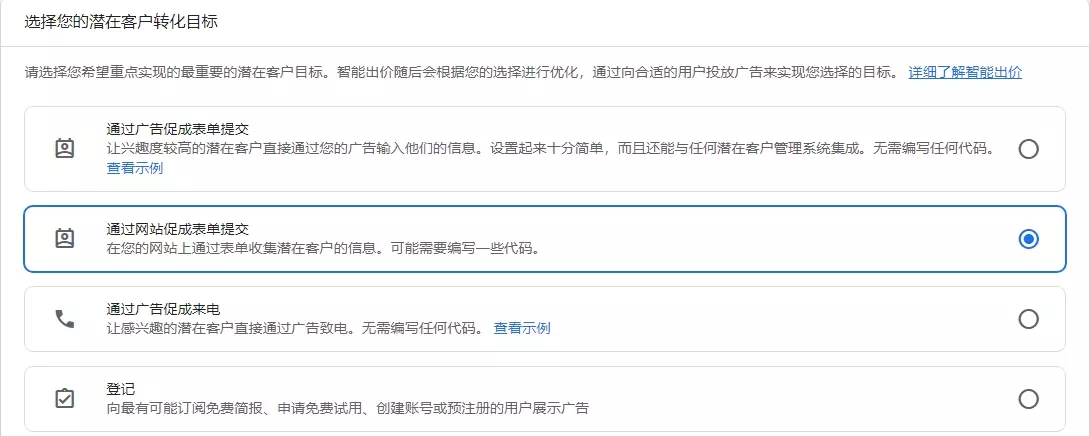Choose the 通过广告促成来电 radio option

tap(1028, 319)
